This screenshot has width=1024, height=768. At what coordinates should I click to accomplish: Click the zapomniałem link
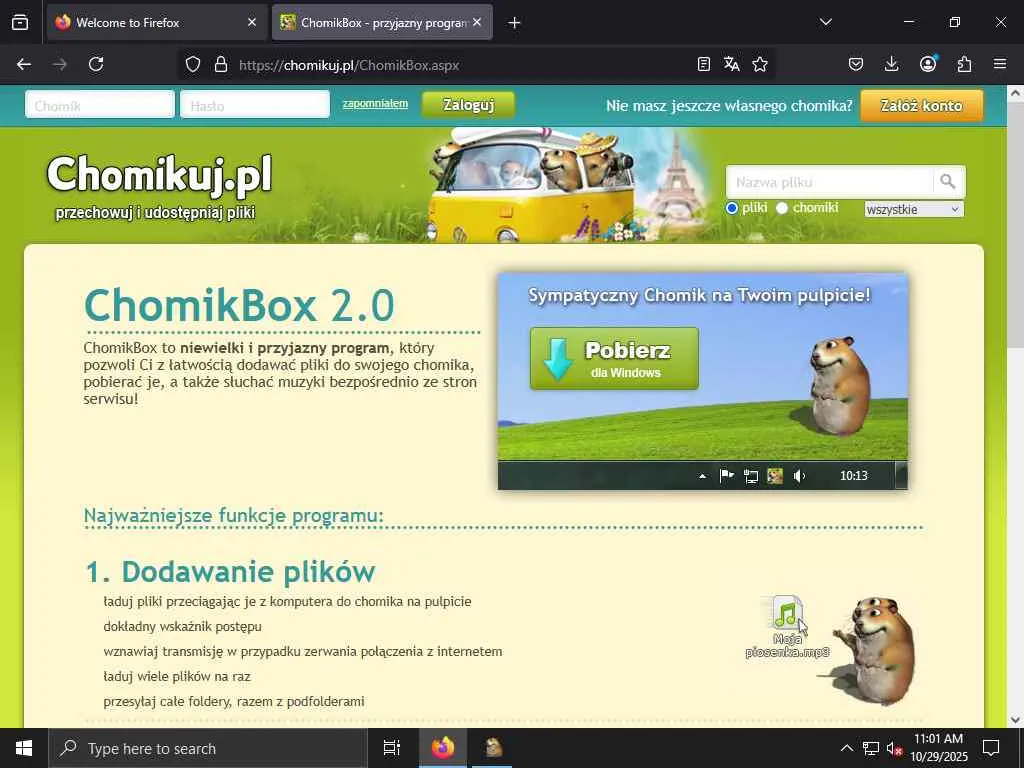[375, 104]
